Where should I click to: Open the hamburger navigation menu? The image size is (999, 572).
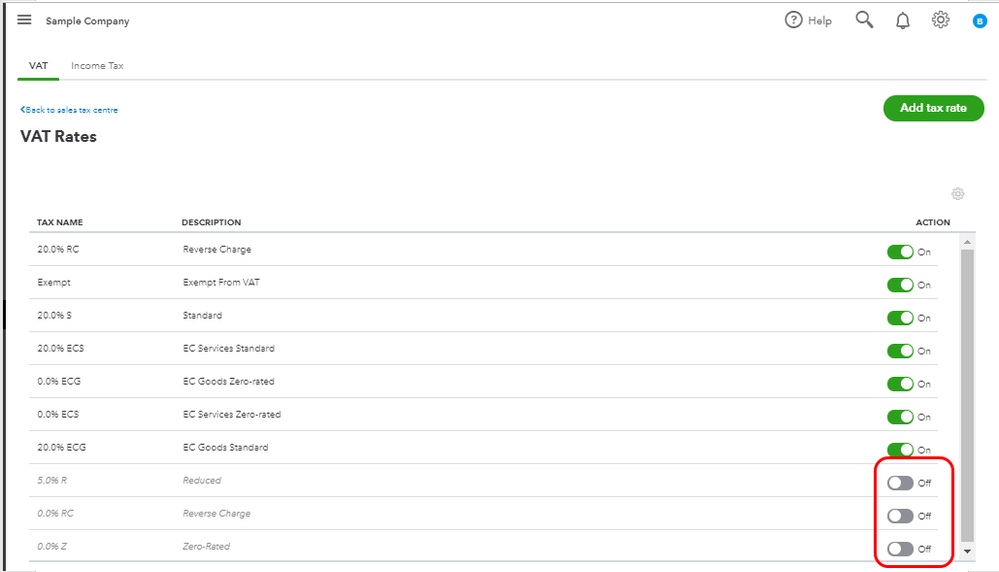[x=24, y=20]
